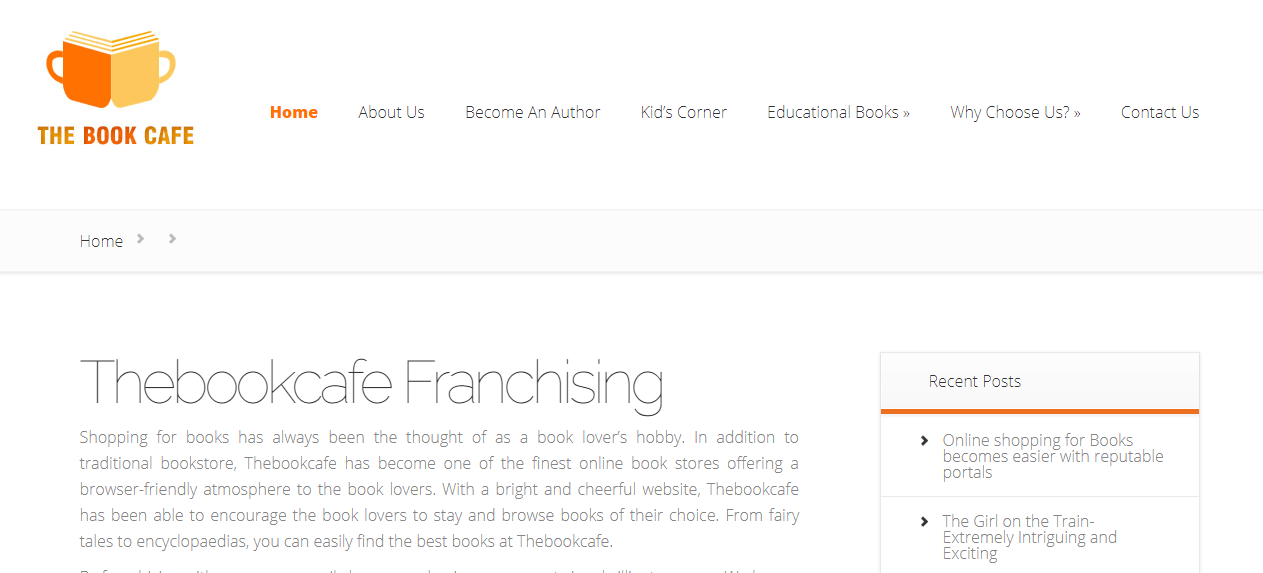Open Online shopping for Books post link

click(1053, 456)
